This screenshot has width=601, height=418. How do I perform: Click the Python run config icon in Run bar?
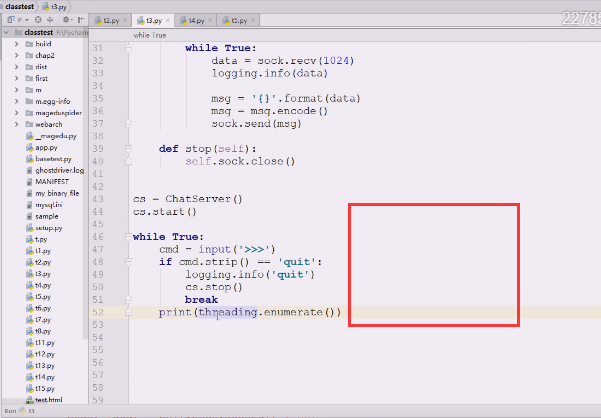pyautogui.click(x=22, y=411)
